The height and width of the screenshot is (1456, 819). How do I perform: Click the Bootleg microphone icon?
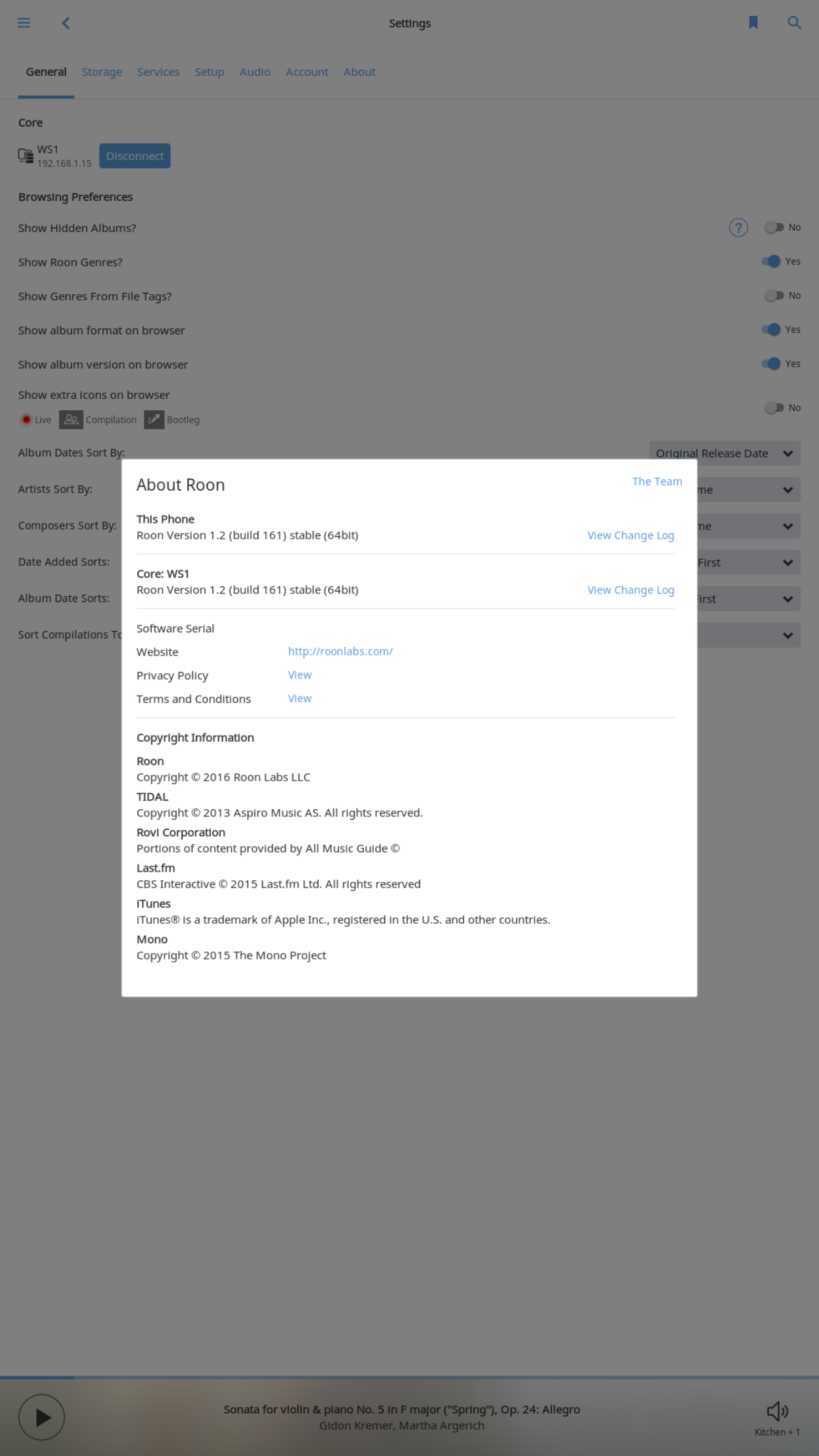[154, 419]
